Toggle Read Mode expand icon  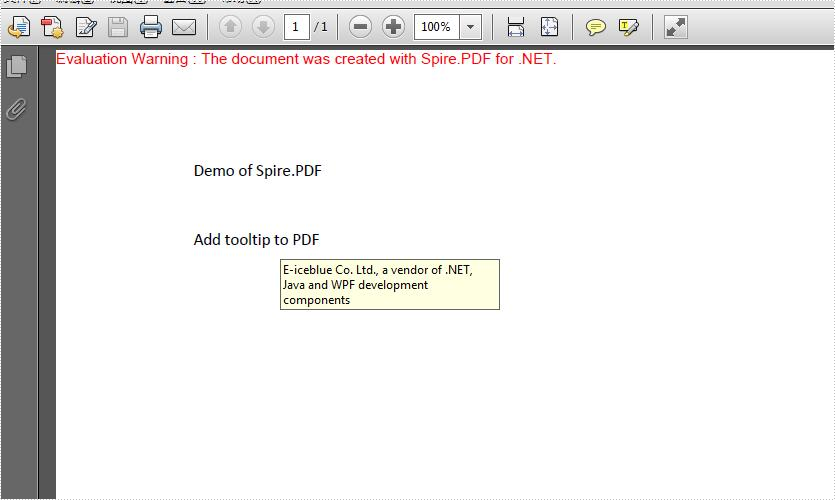pyautogui.click(x=676, y=27)
